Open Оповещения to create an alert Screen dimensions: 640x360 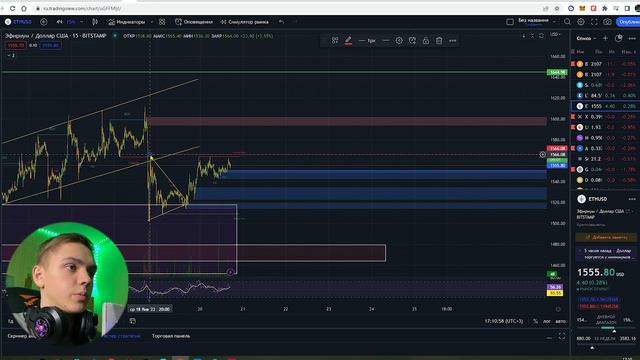pyautogui.click(x=194, y=22)
